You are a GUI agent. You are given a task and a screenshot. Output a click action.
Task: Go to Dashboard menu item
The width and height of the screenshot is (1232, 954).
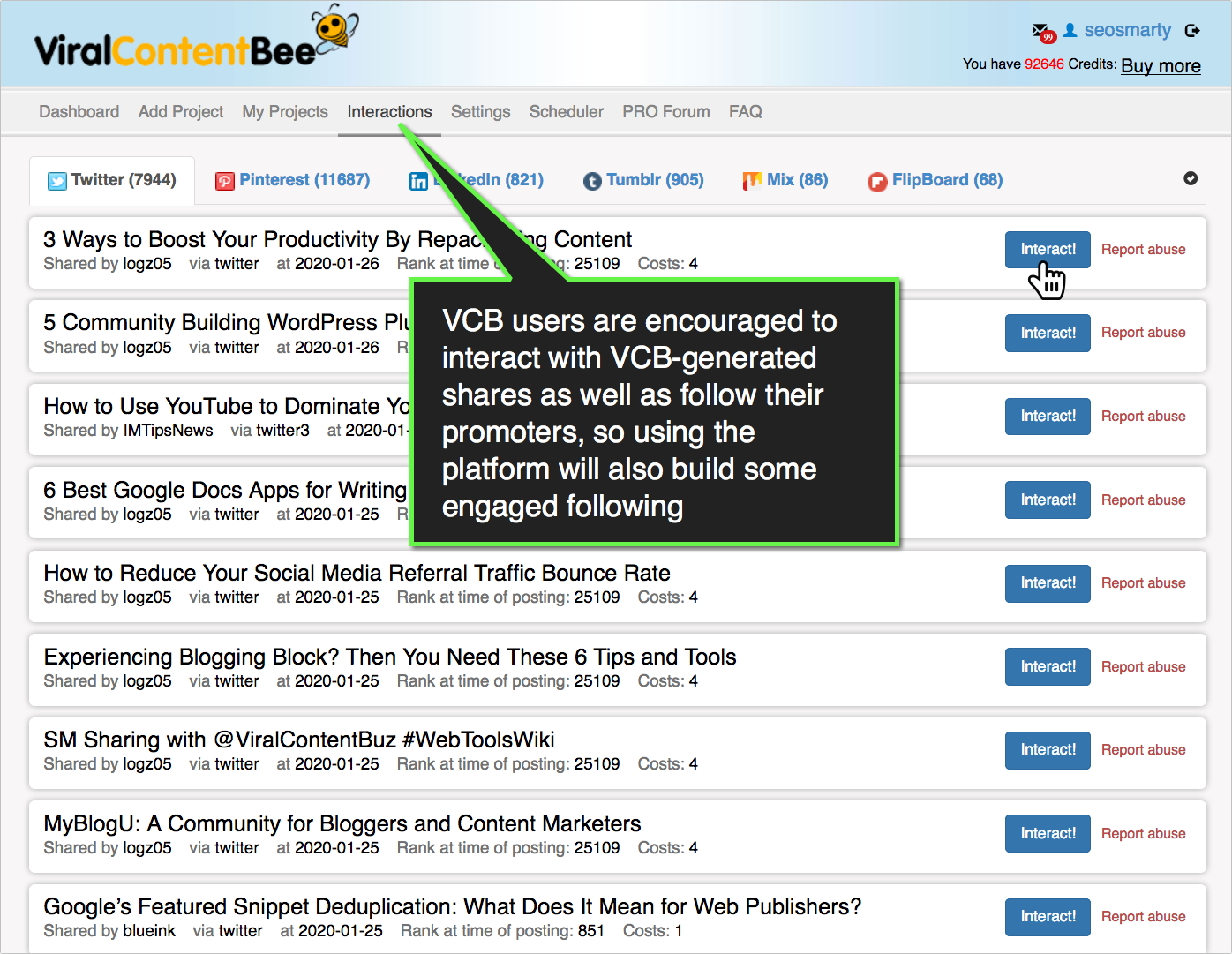pos(79,111)
